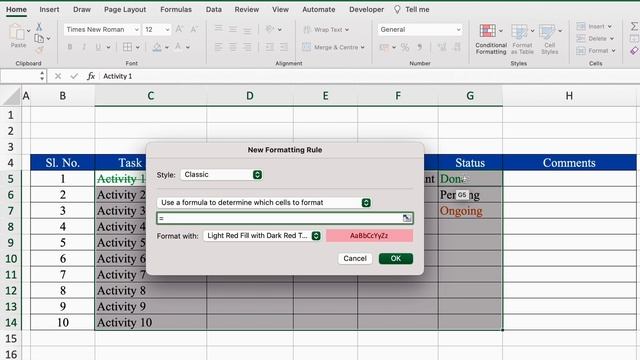
Task: Click Cancel in New Formatting Rule dialog
Action: click(355, 258)
